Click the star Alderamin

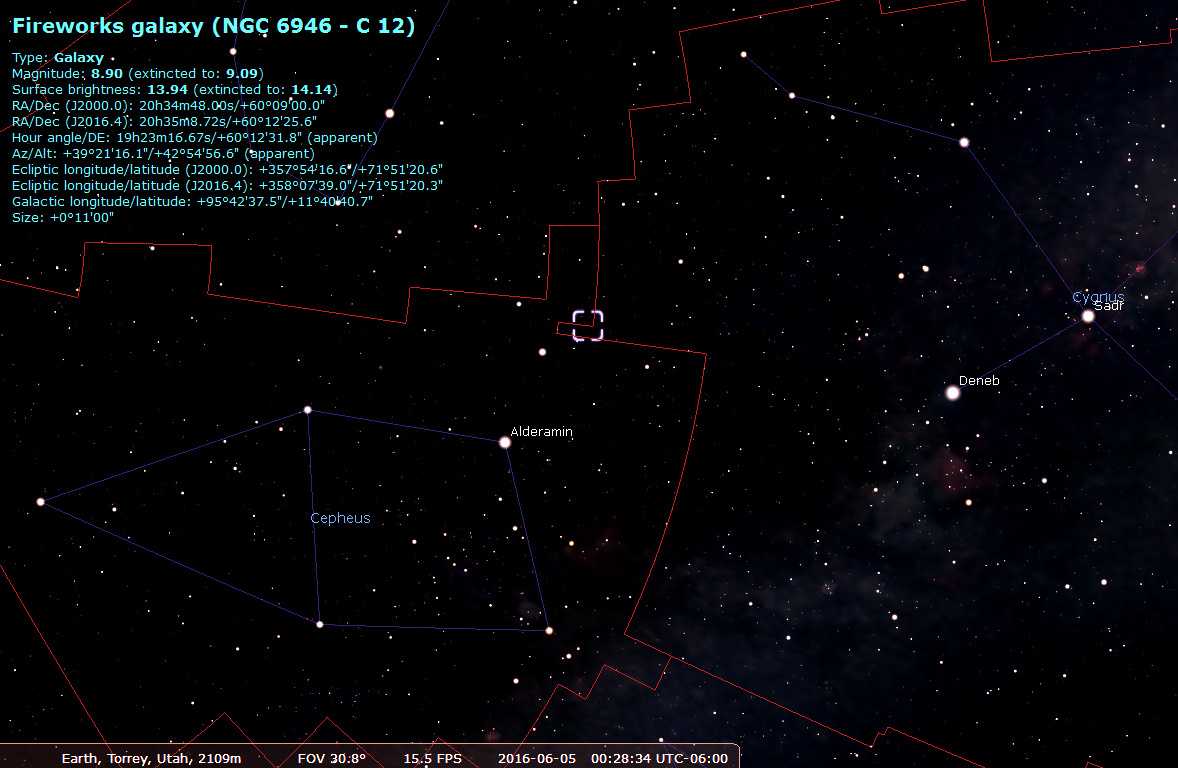[x=505, y=442]
